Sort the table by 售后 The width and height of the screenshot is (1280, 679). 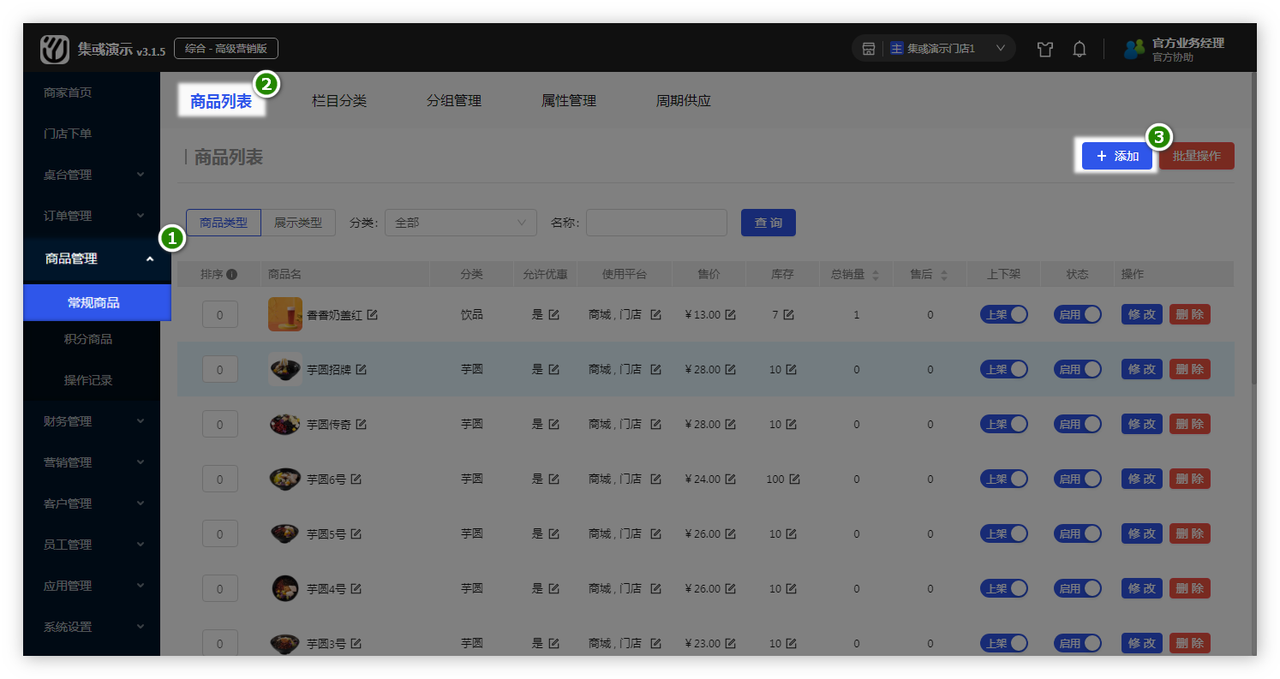(x=944, y=275)
